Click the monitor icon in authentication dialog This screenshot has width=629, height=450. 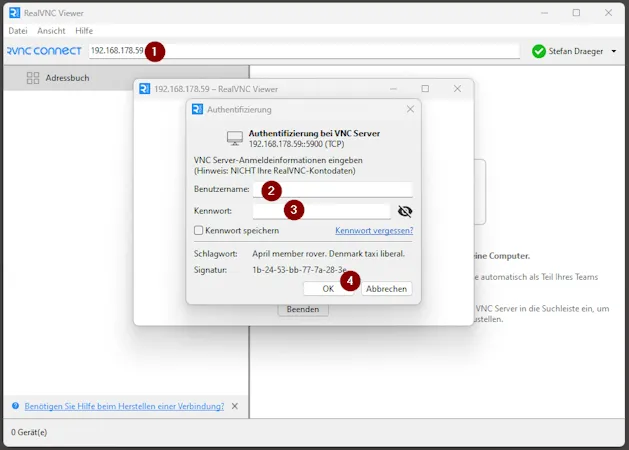pos(235,138)
